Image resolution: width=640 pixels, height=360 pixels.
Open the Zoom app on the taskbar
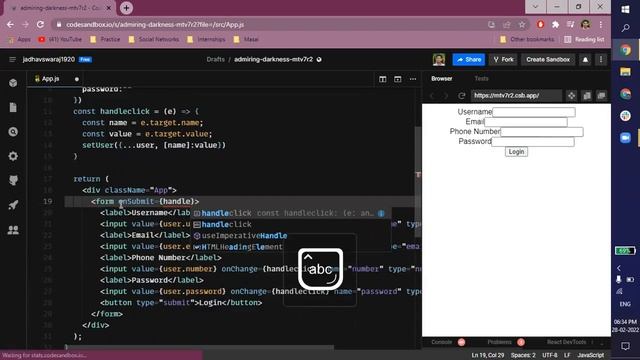625,138
